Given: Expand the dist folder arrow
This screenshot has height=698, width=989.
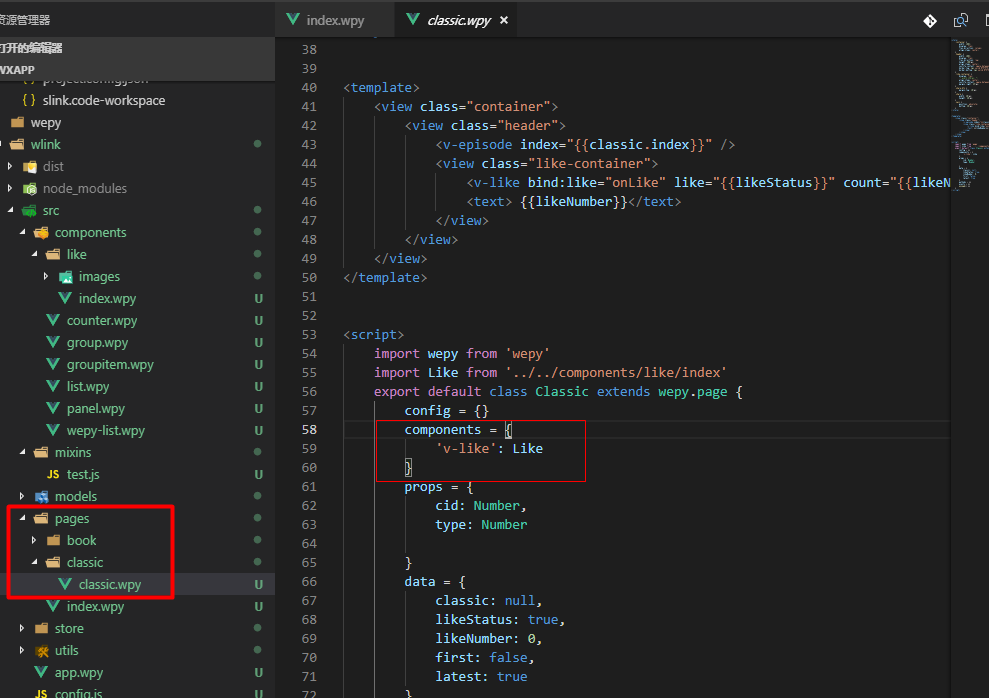Looking at the screenshot, I should [10, 166].
